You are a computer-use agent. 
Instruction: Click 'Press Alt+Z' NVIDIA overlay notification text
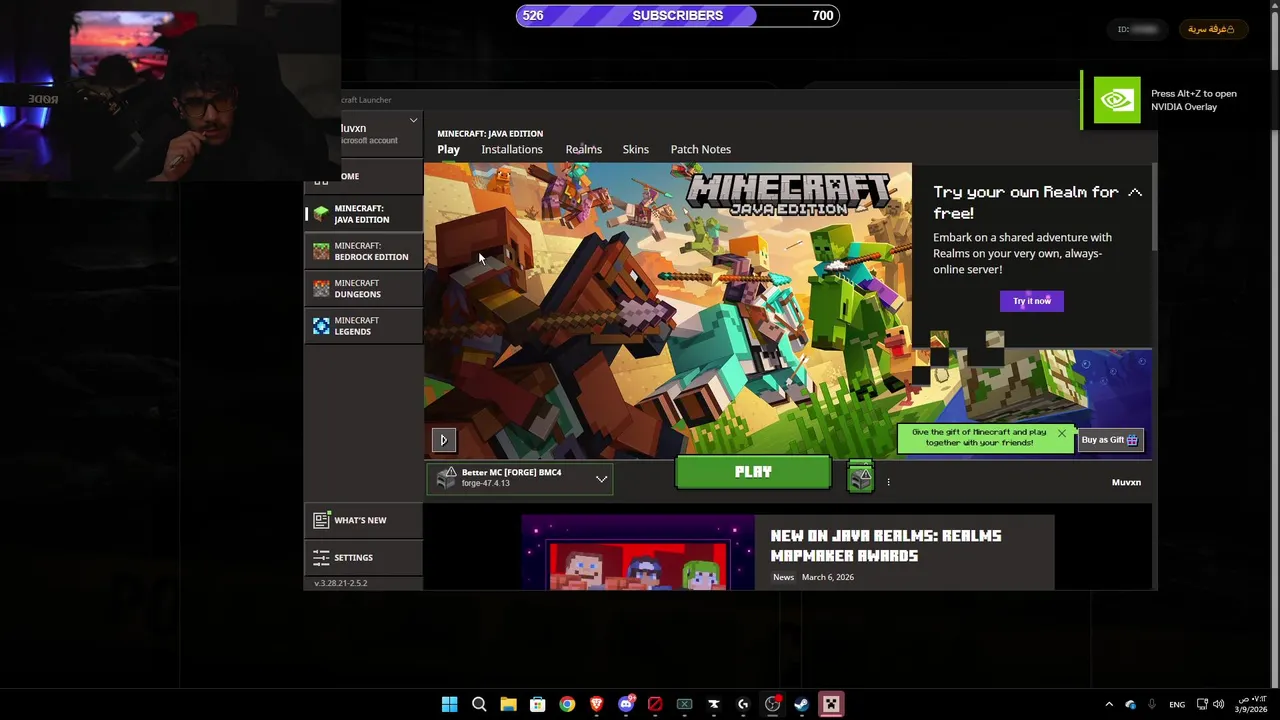[1194, 100]
